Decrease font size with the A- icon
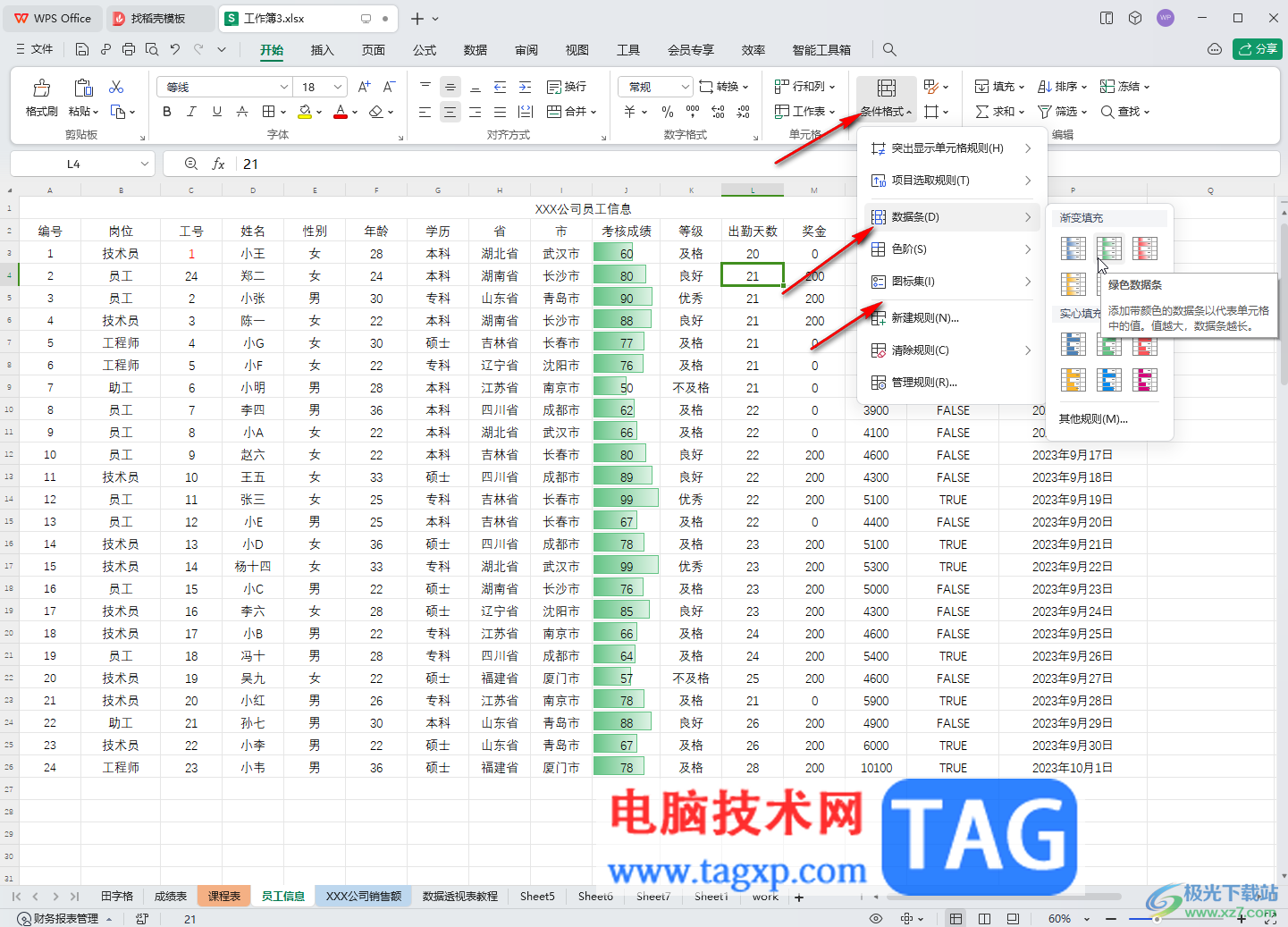The height and width of the screenshot is (927, 1288). 389,87
